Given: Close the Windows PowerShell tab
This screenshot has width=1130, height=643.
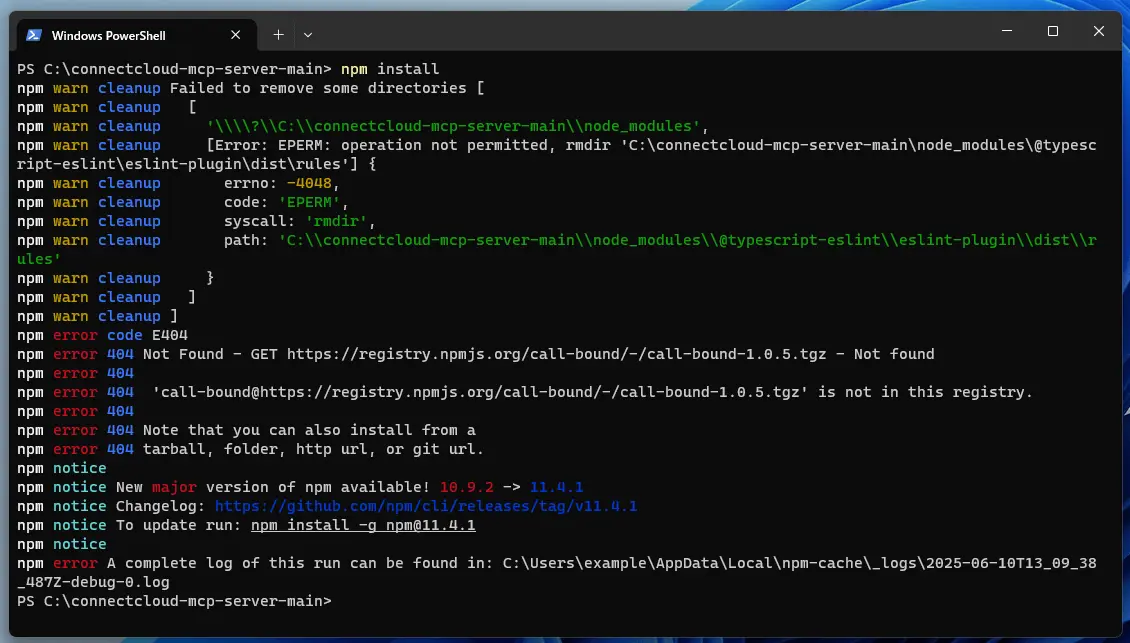Looking at the screenshot, I should 236,34.
